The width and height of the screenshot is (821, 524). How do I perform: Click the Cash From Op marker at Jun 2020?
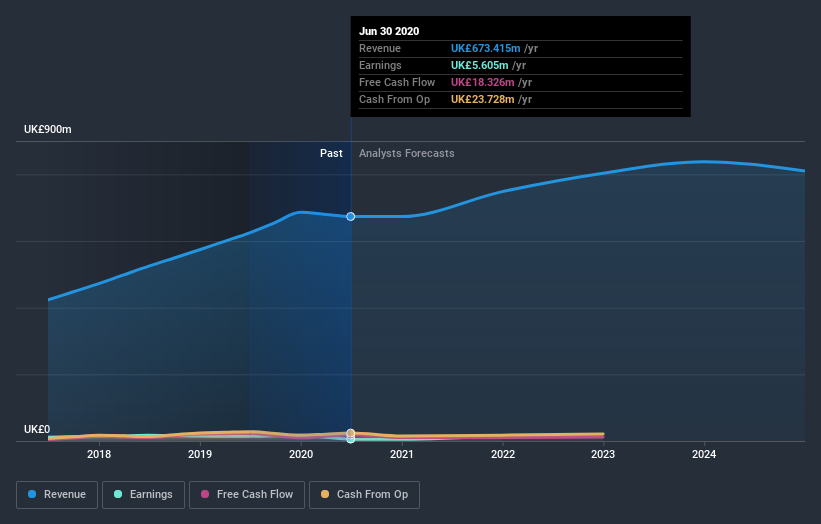pyautogui.click(x=351, y=433)
